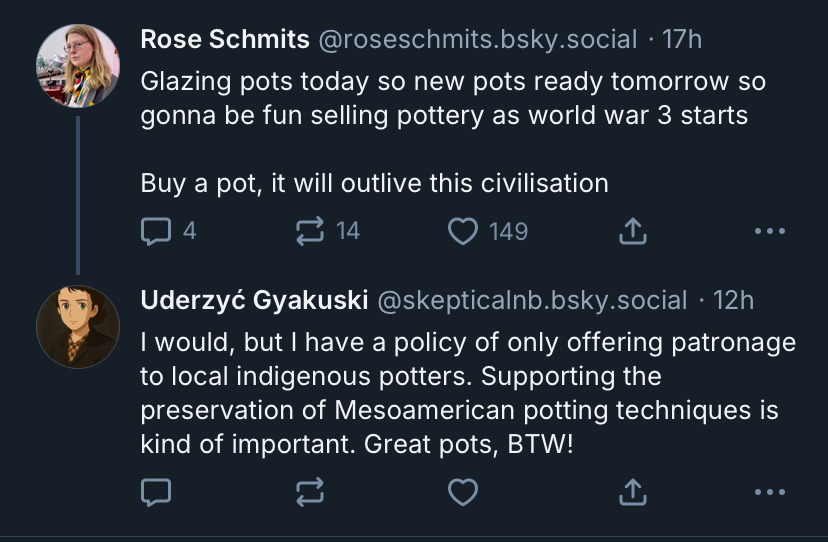Like Rose Schmits' post with 149 likes
The height and width of the screenshot is (542, 828).
tap(462, 232)
